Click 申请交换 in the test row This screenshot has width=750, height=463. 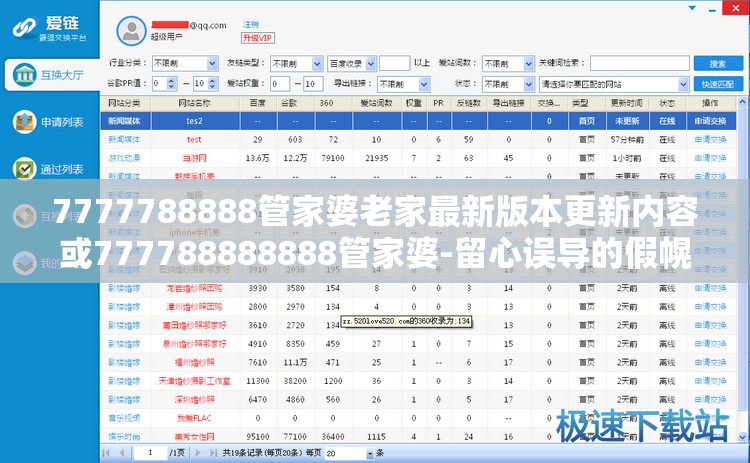coord(710,140)
